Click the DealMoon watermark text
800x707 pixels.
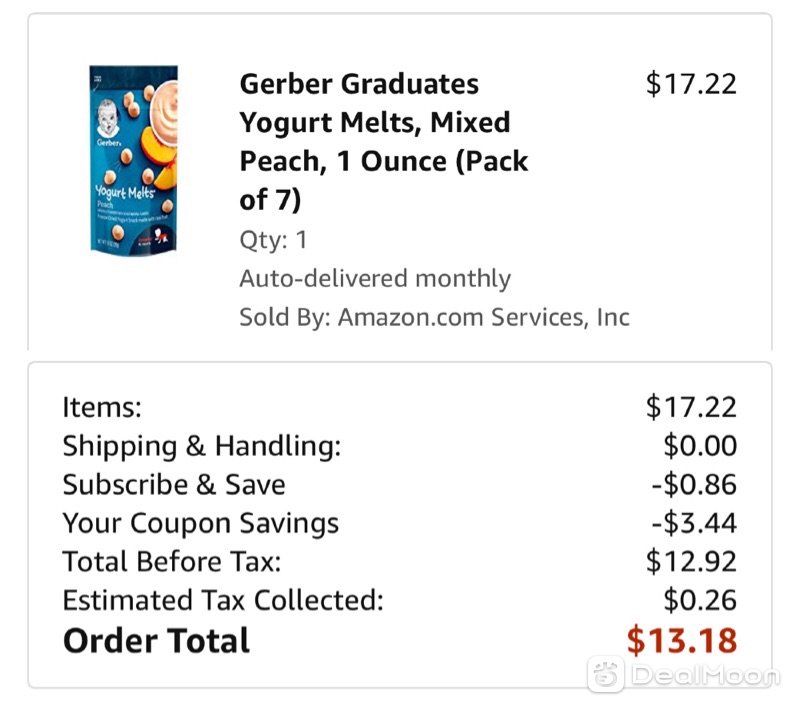706,675
